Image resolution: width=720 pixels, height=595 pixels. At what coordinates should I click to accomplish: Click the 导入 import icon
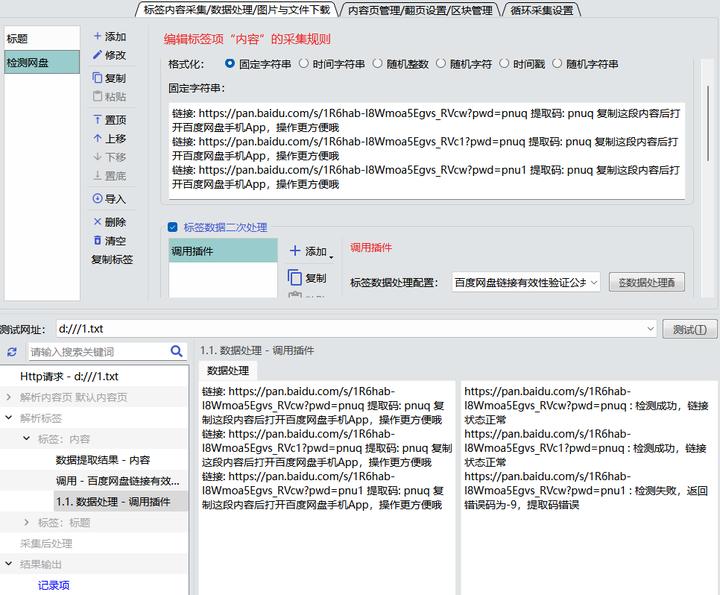point(97,198)
